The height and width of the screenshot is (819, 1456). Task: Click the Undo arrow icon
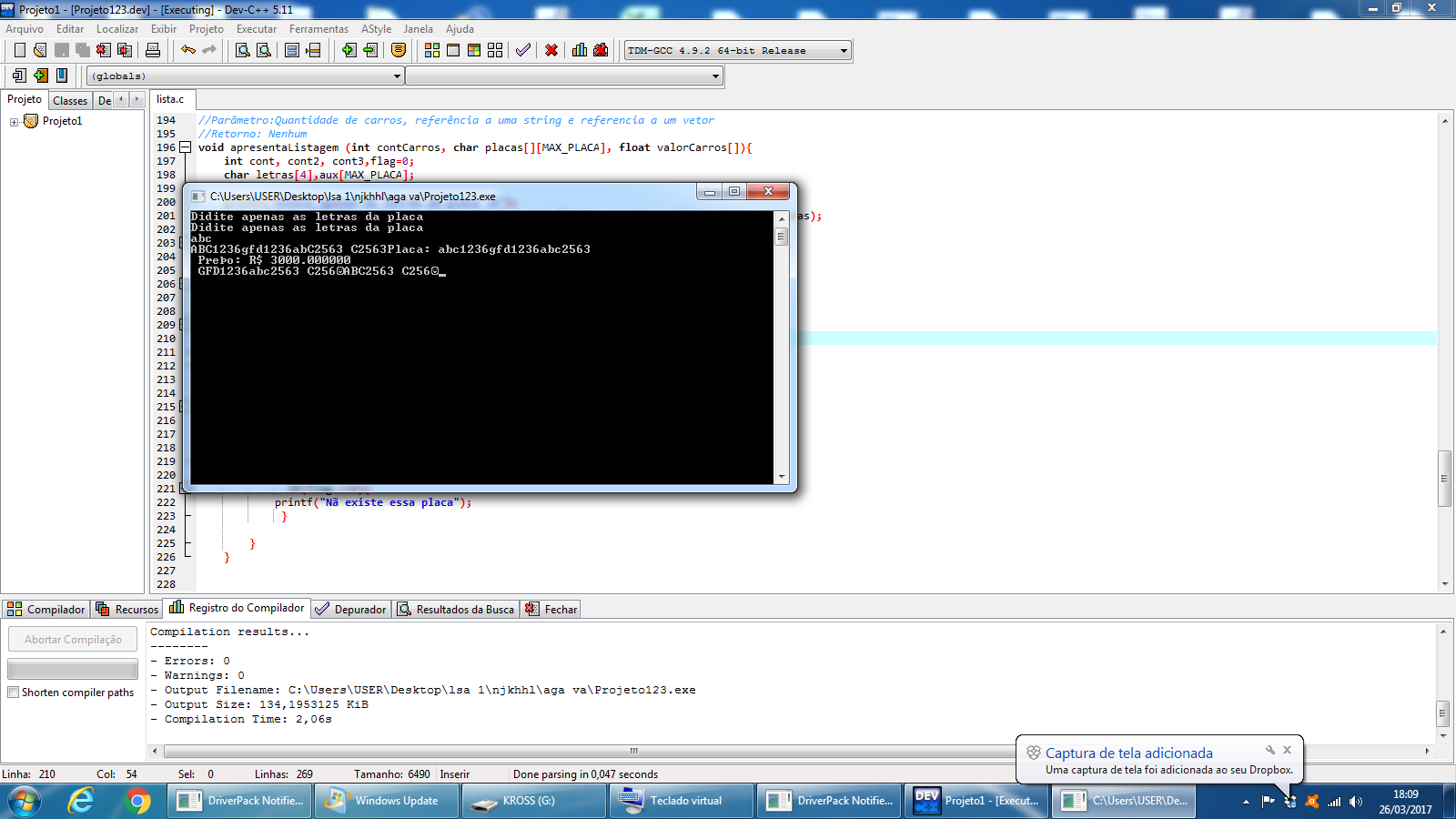[x=188, y=50]
